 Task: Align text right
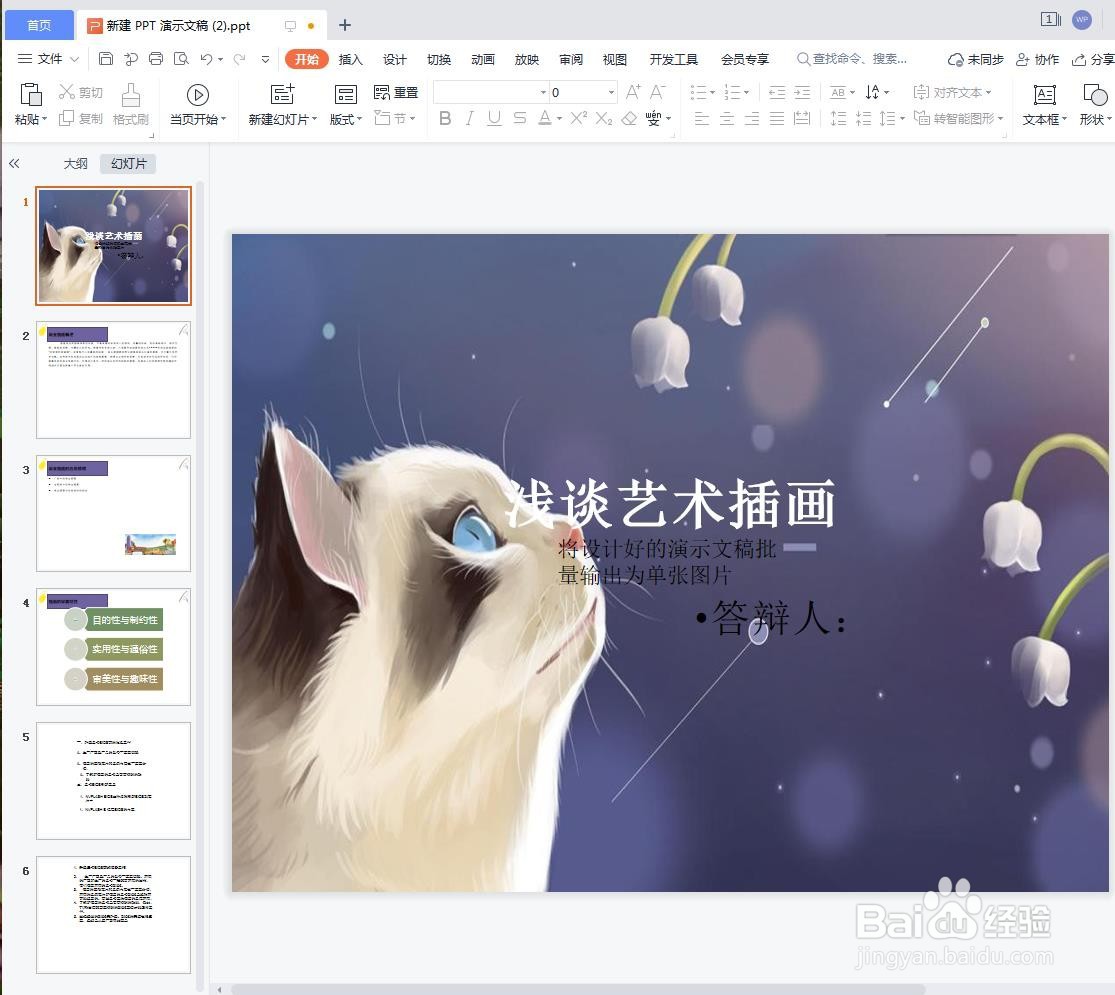(x=752, y=118)
